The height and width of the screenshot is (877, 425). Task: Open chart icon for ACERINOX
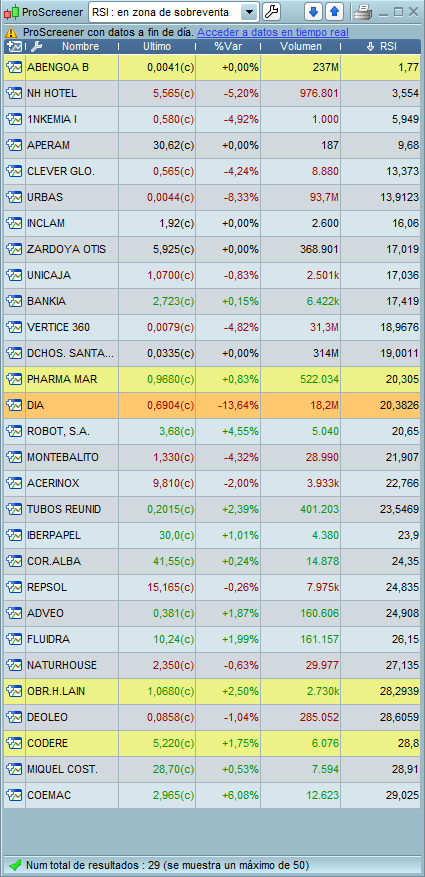[x=14, y=484]
